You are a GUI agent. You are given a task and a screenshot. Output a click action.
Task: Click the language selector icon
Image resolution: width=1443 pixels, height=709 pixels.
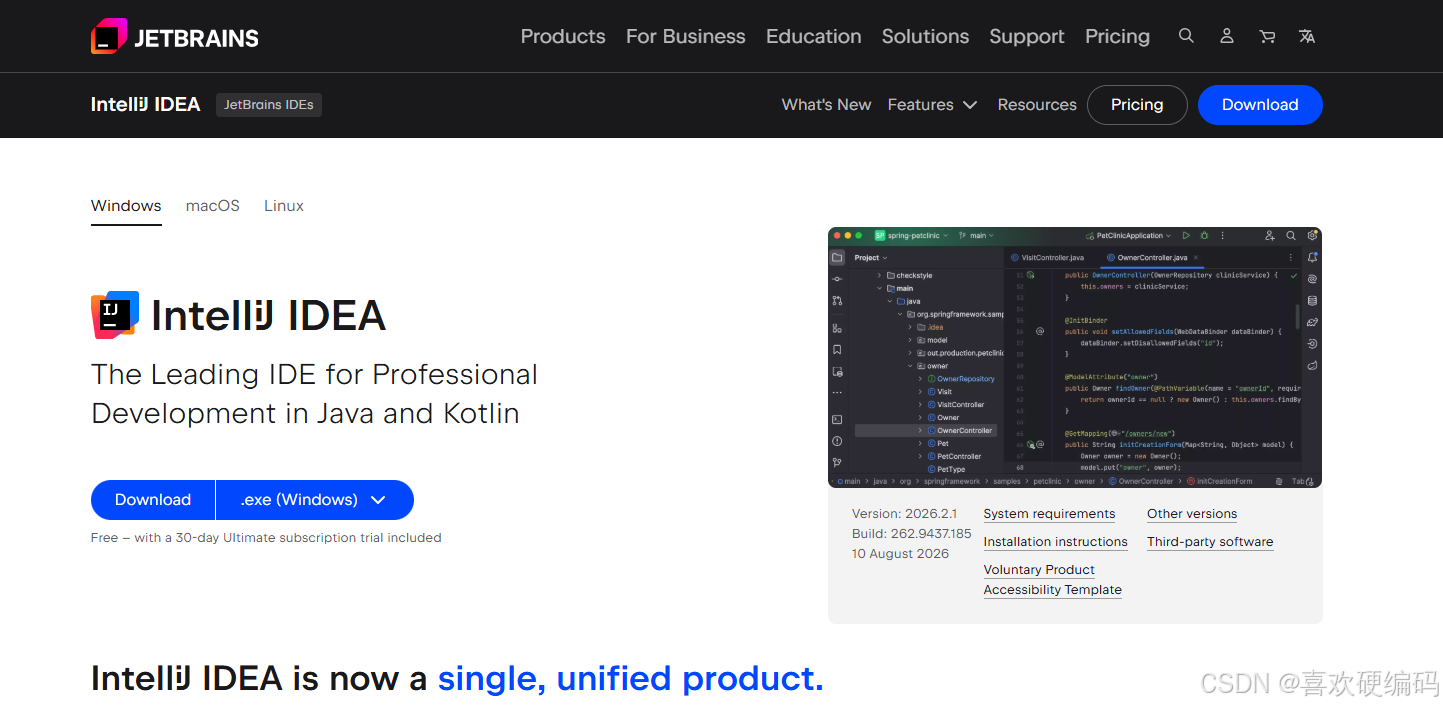tap(1307, 36)
